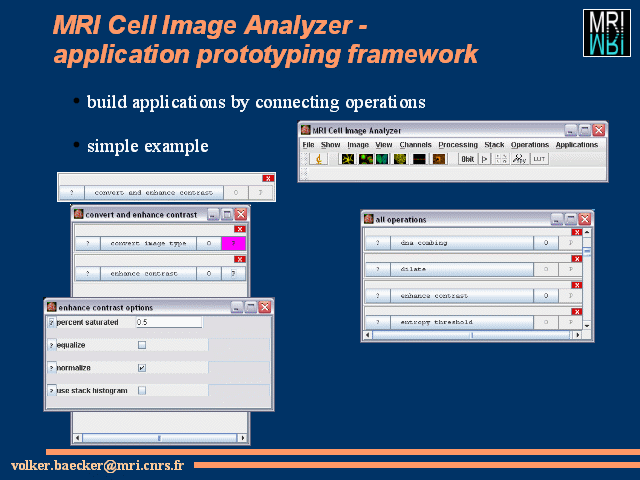This screenshot has width=640, height=480.
Task: Click the microscope icon in the Analyzer toolbar
Action: tap(318, 159)
